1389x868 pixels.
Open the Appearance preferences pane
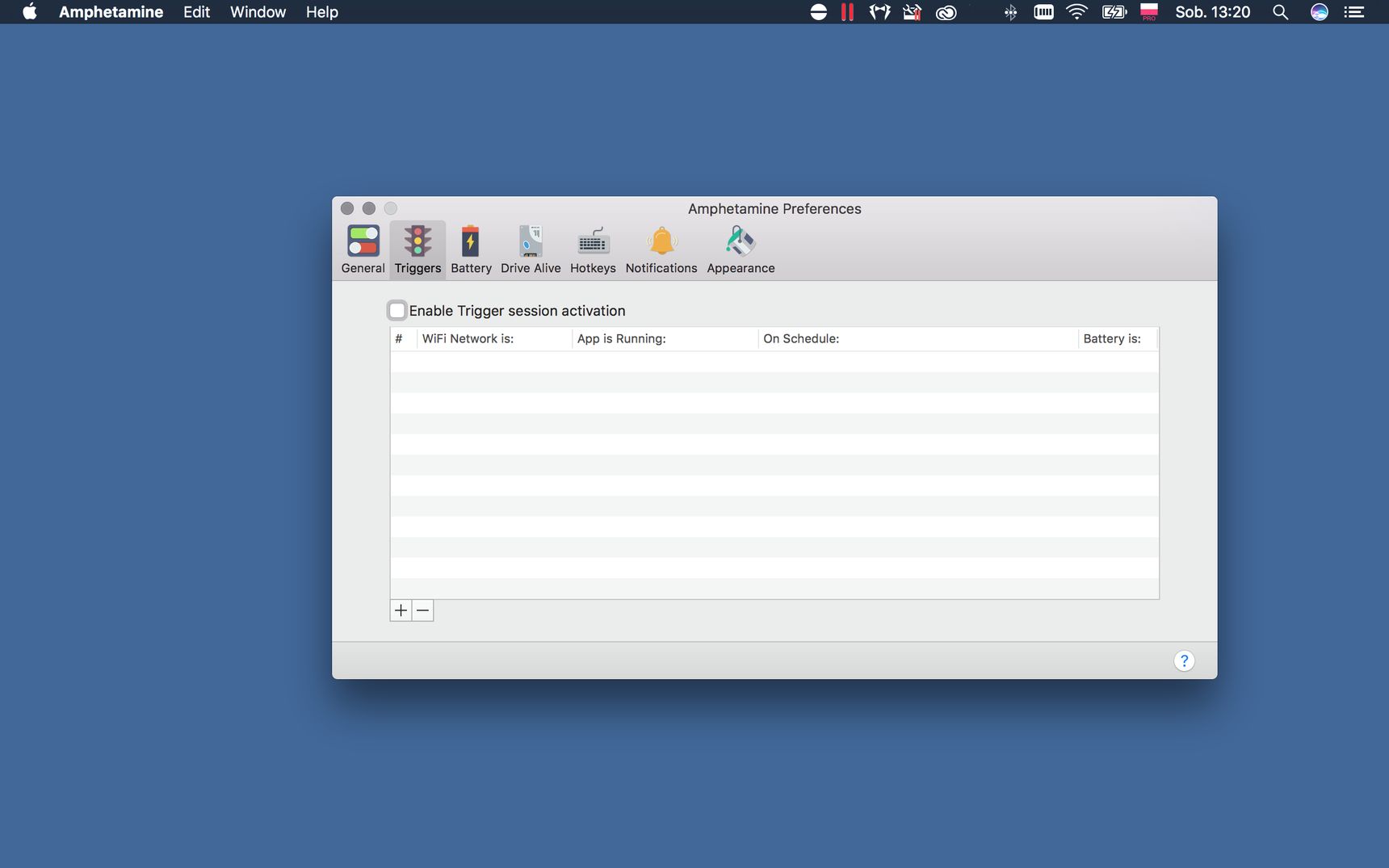tap(741, 250)
